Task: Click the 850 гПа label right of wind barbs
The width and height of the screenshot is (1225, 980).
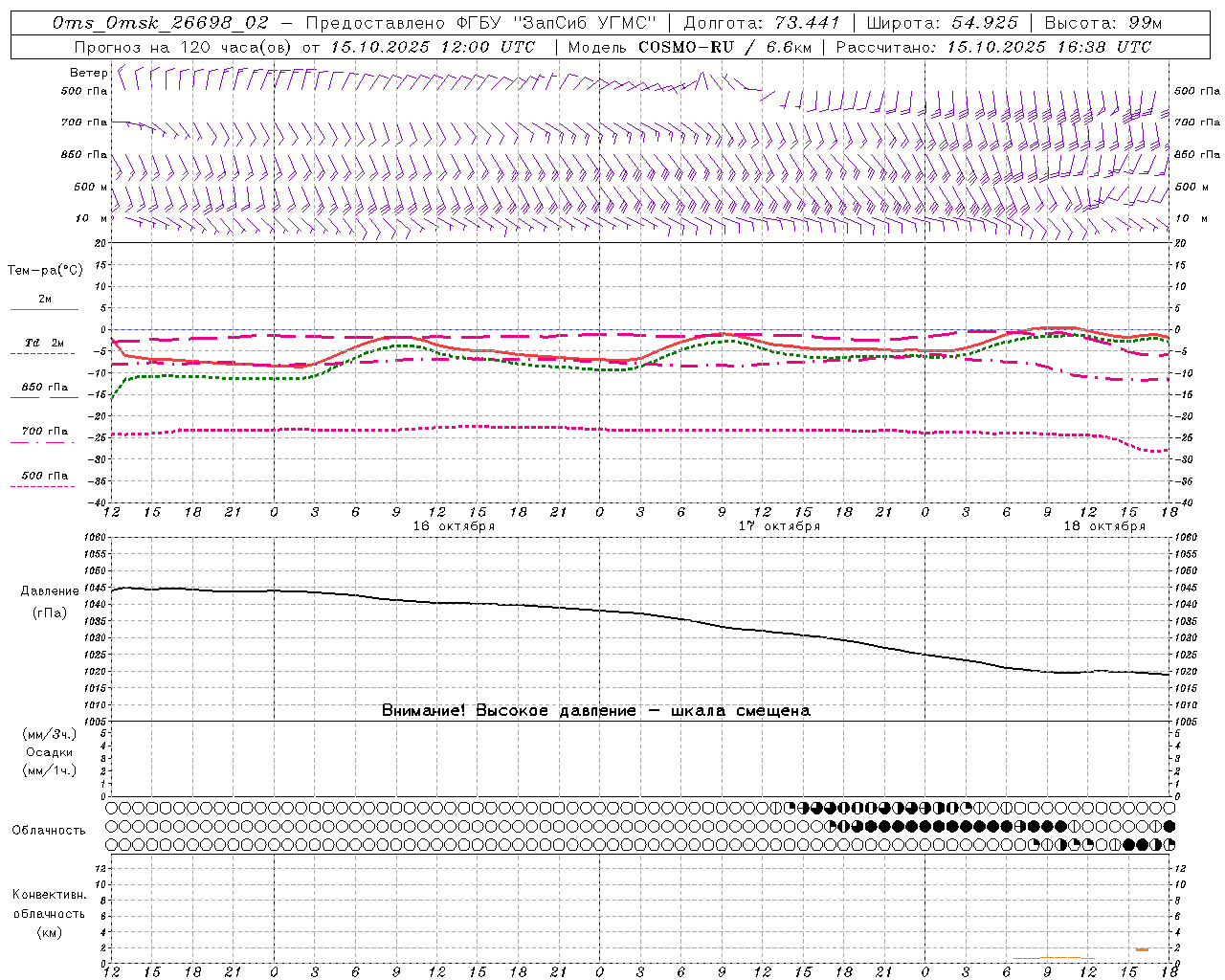Action: [1197, 154]
